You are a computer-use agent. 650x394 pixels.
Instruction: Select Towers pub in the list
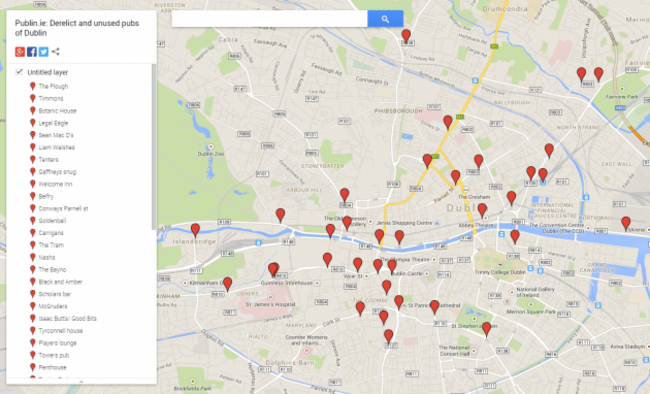[53, 355]
